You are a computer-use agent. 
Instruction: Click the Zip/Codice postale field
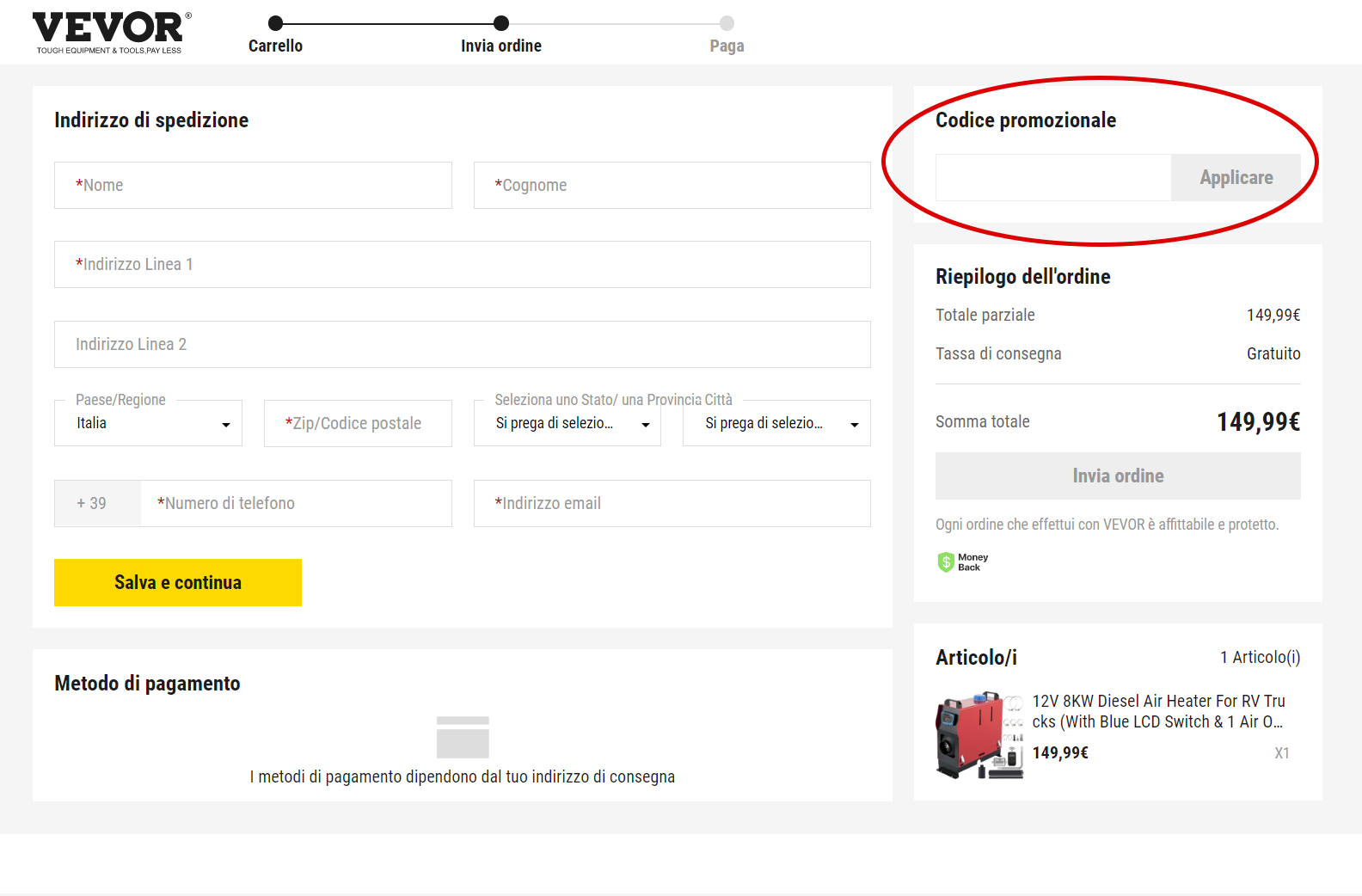pos(358,423)
